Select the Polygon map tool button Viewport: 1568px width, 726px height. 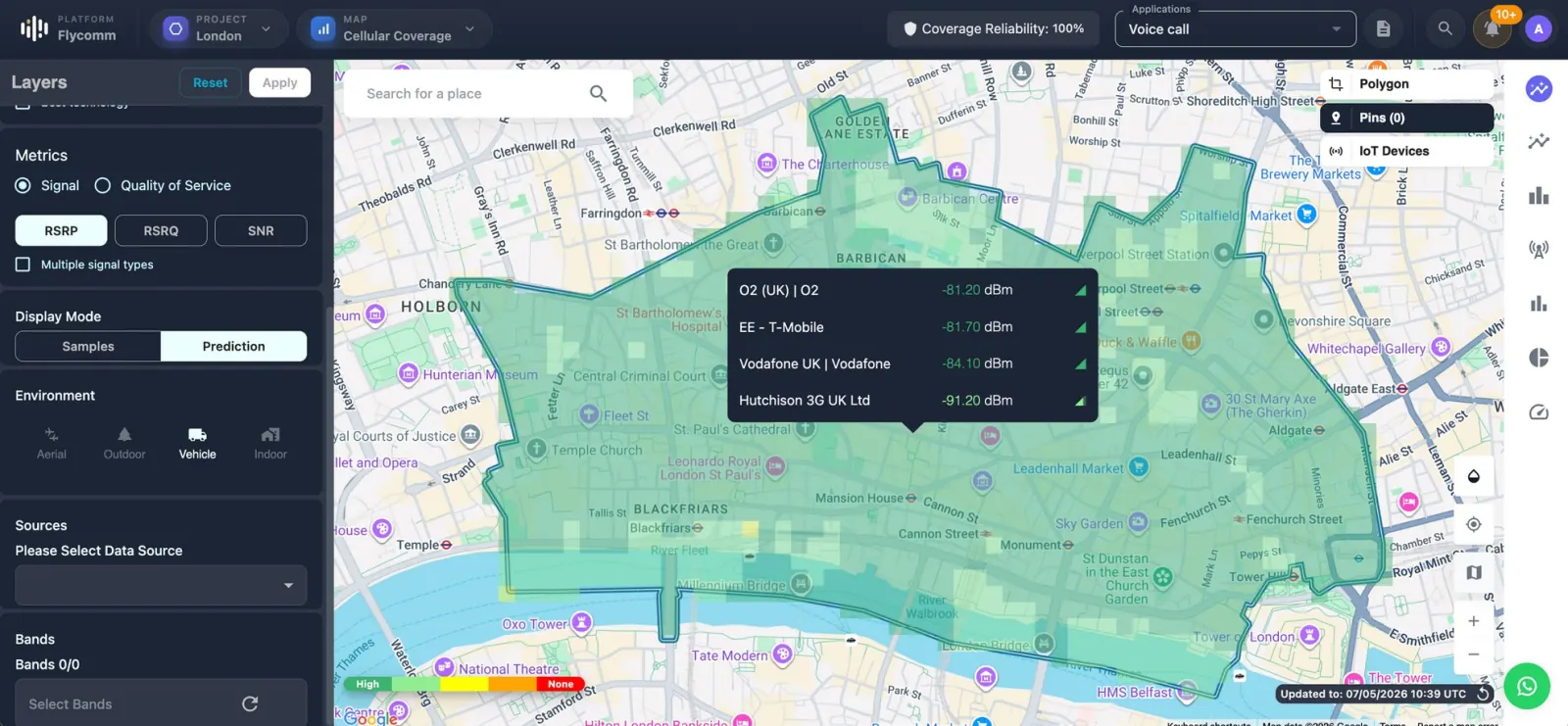click(x=1406, y=84)
